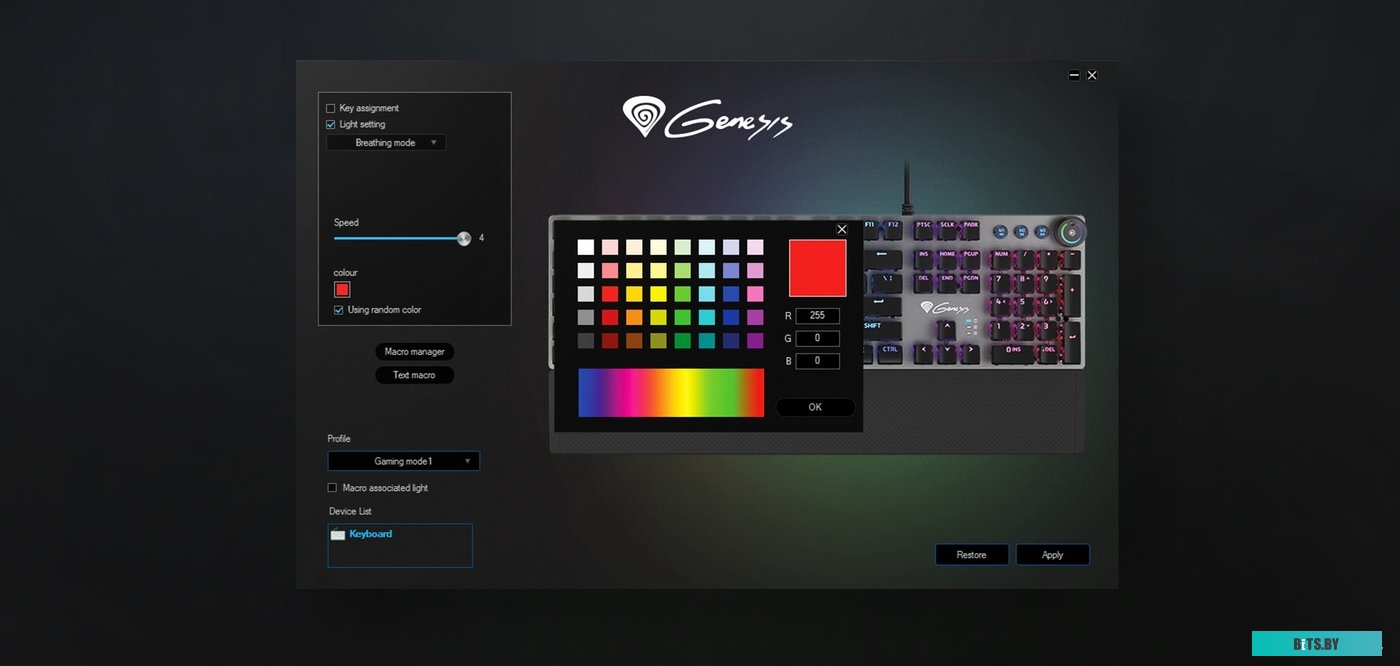
Task: Select the up arrow key
Action: click(x=947, y=328)
